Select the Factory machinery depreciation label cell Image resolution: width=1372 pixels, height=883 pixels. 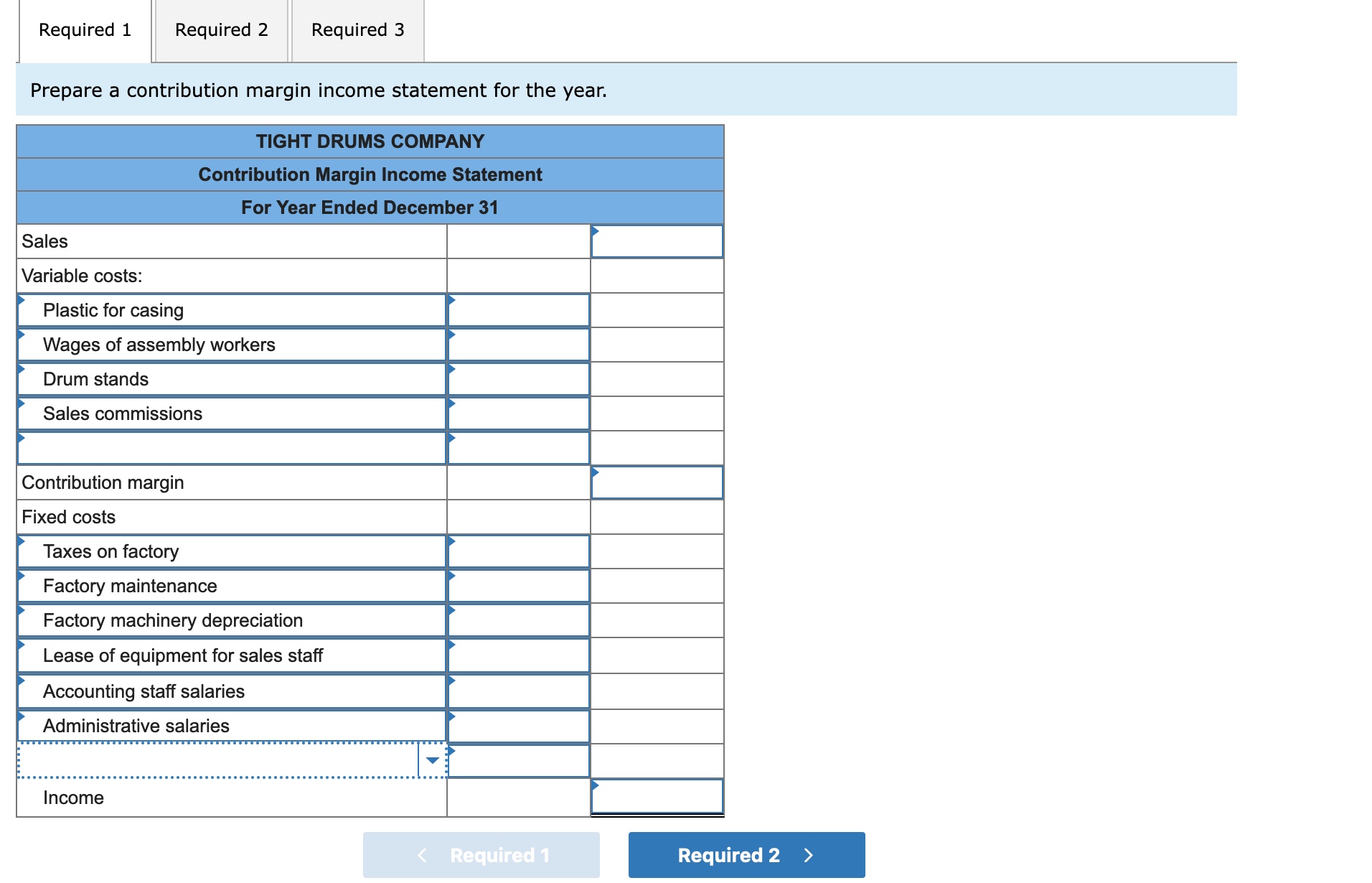click(x=232, y=620)
